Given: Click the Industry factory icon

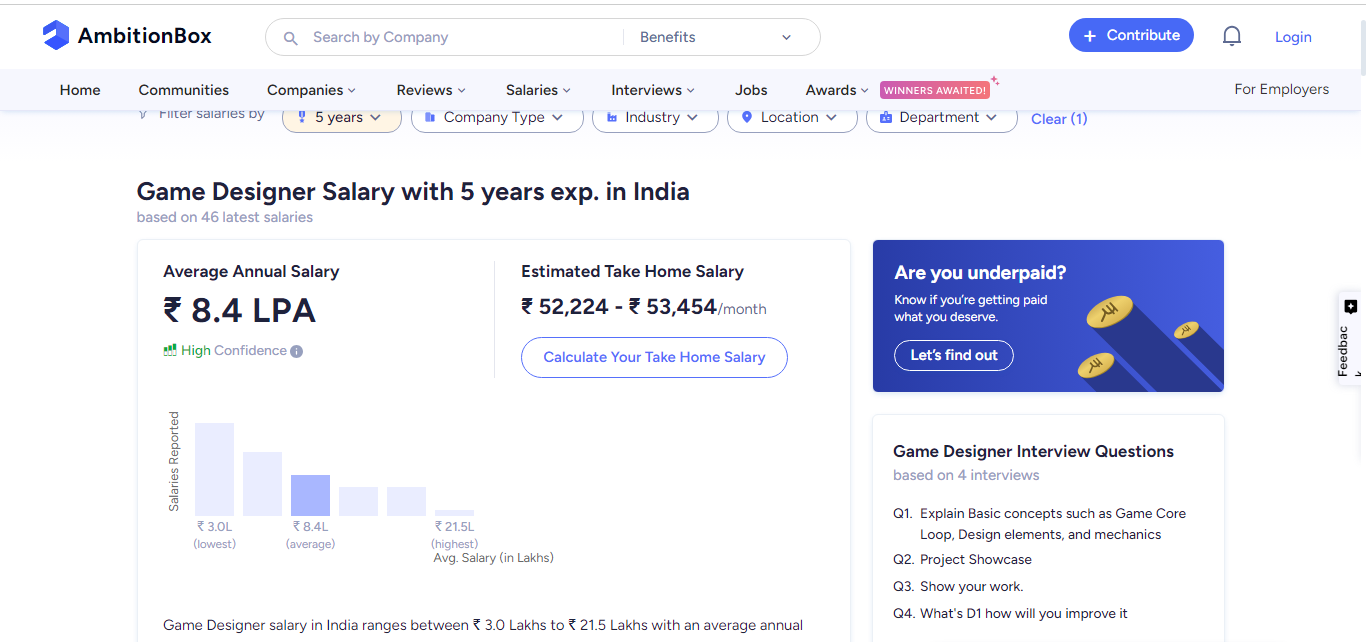Looking at the screenshot, I should tap(611, 117).
